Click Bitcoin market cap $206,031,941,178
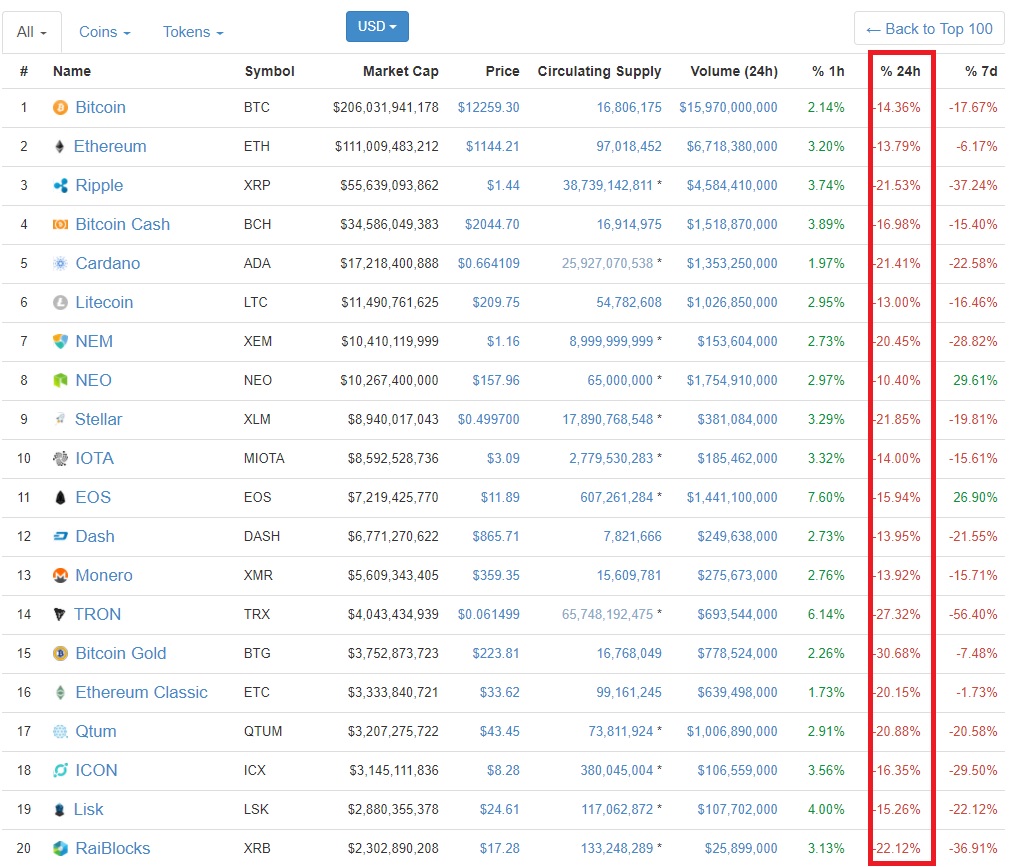Viewport: 1032px width, 867px height. click(x=386, y=107)
